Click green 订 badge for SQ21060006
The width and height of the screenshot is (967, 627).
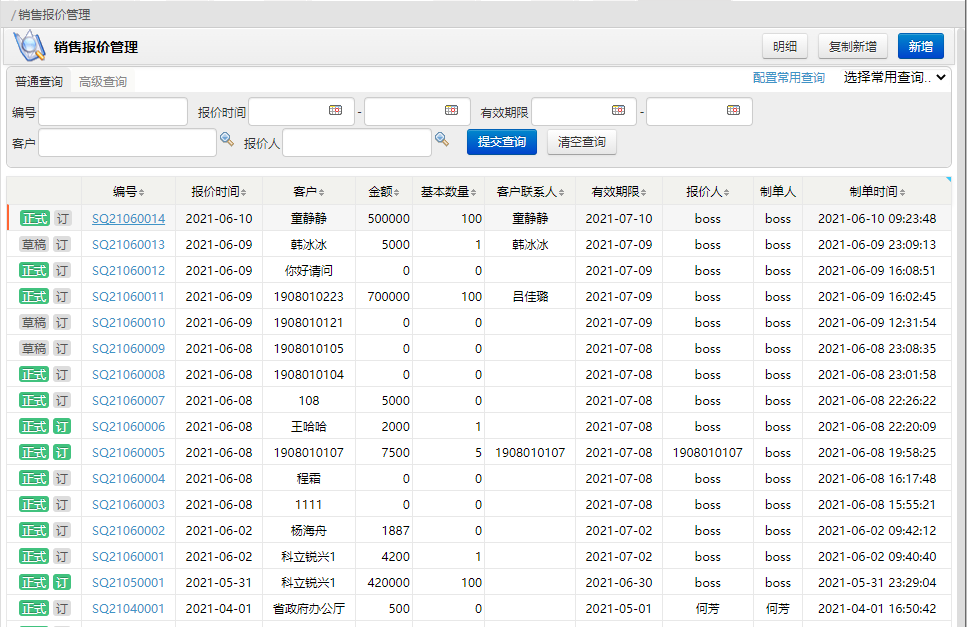coord(62,426)
